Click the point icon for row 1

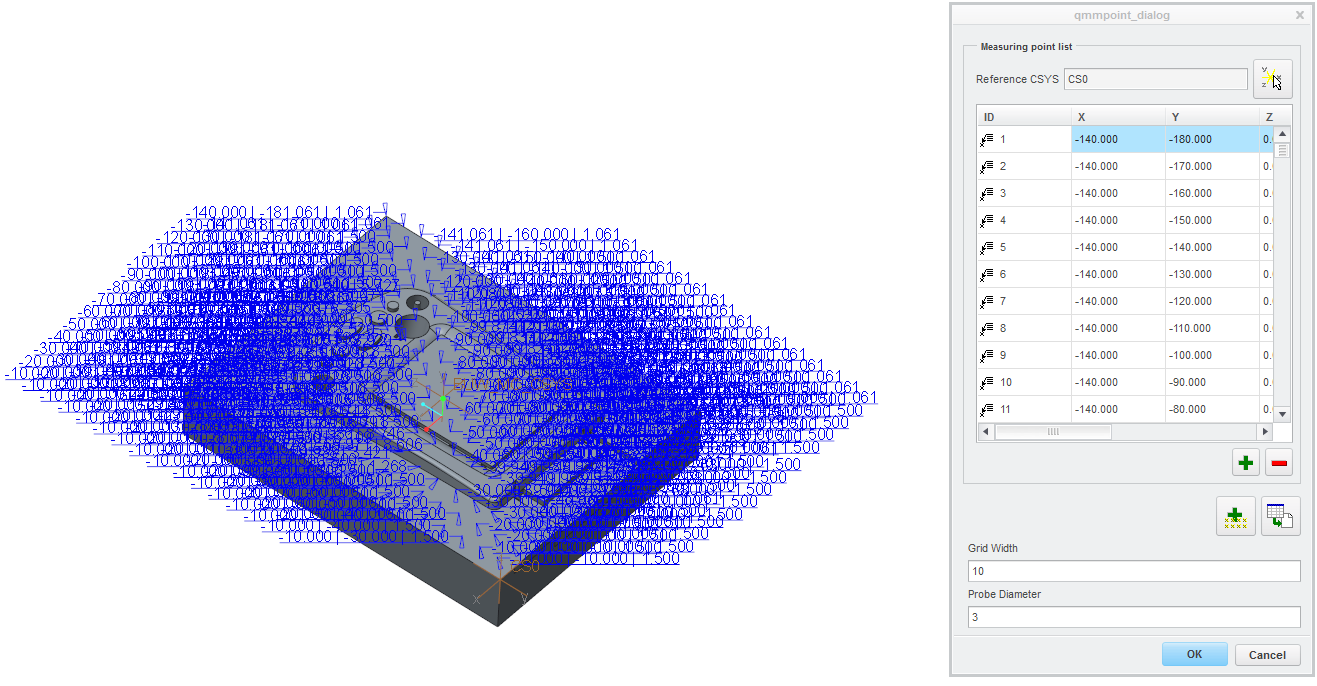point(987,140)
